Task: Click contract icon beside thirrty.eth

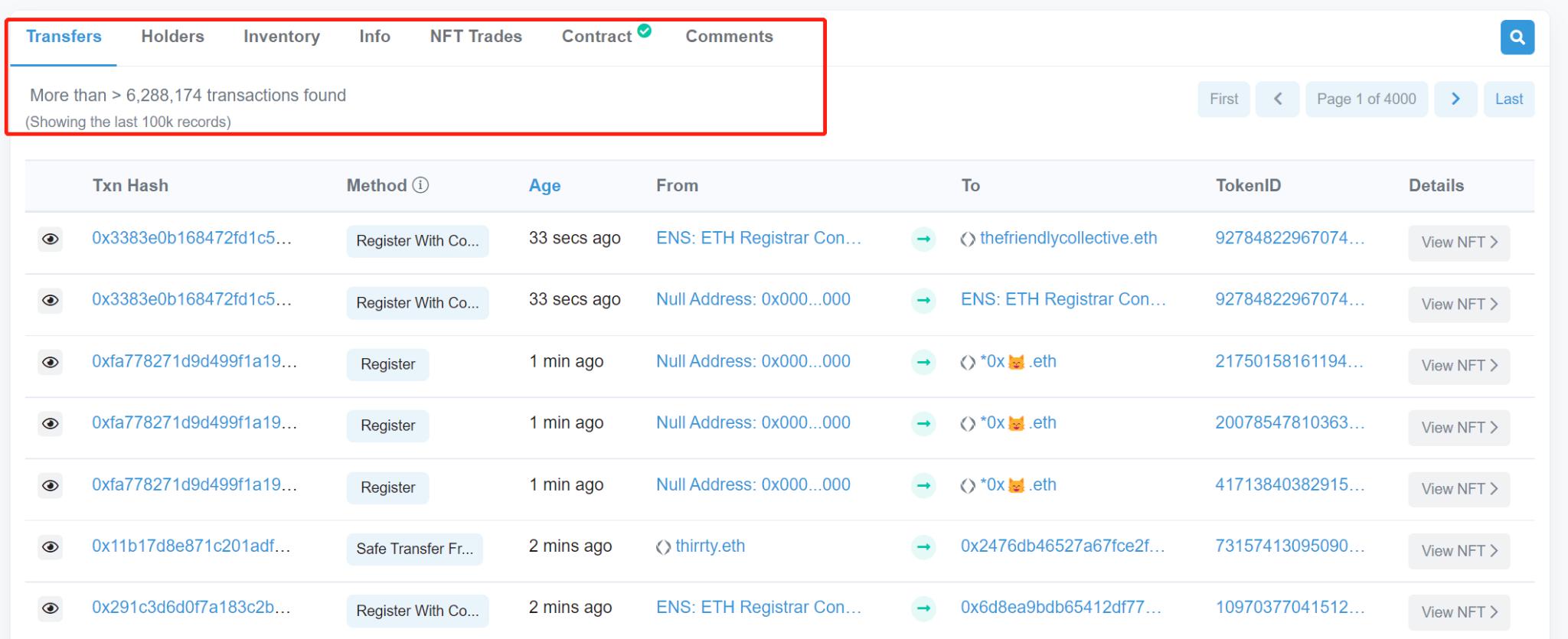Action: click(663, 547)
